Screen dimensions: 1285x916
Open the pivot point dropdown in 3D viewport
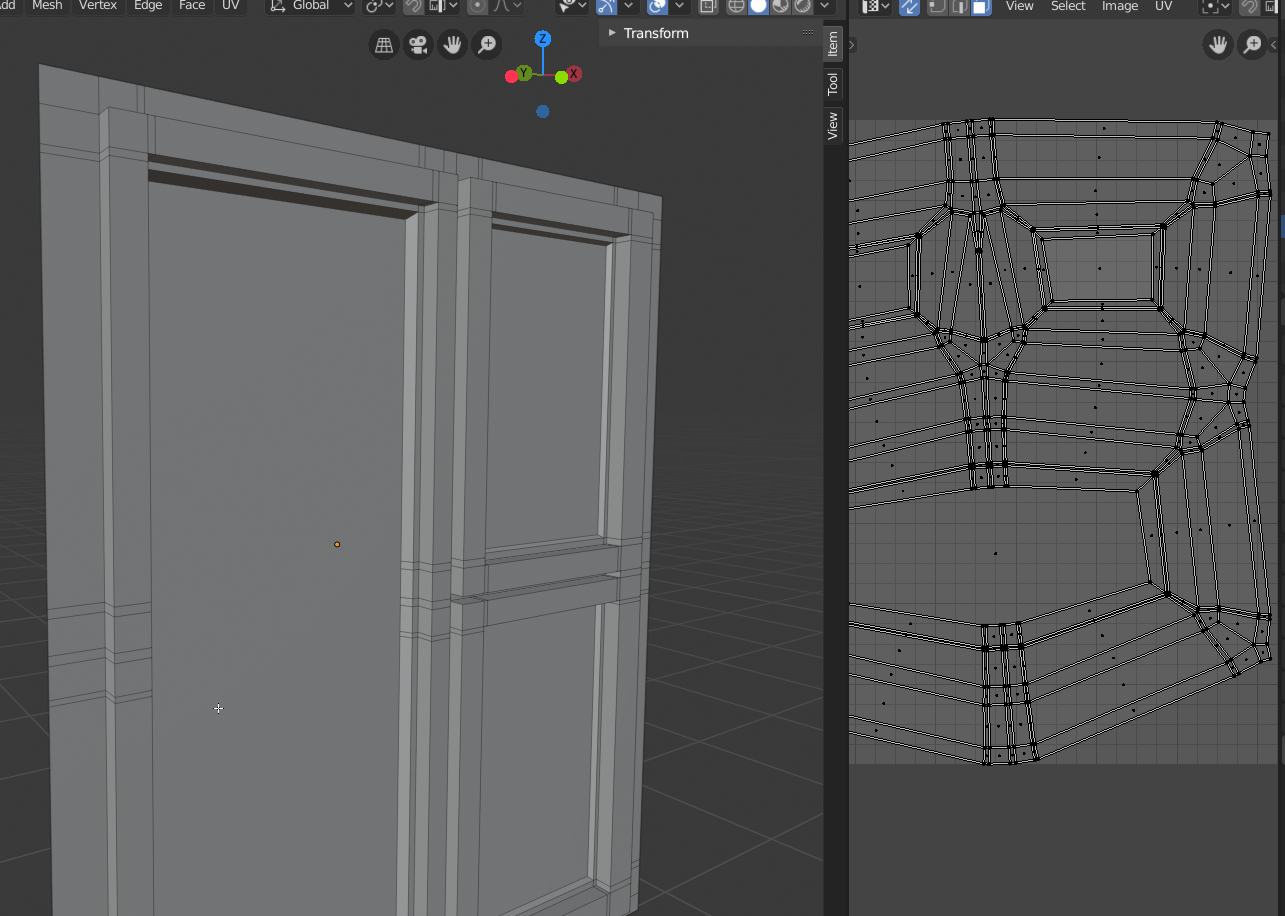pos(380,6)
